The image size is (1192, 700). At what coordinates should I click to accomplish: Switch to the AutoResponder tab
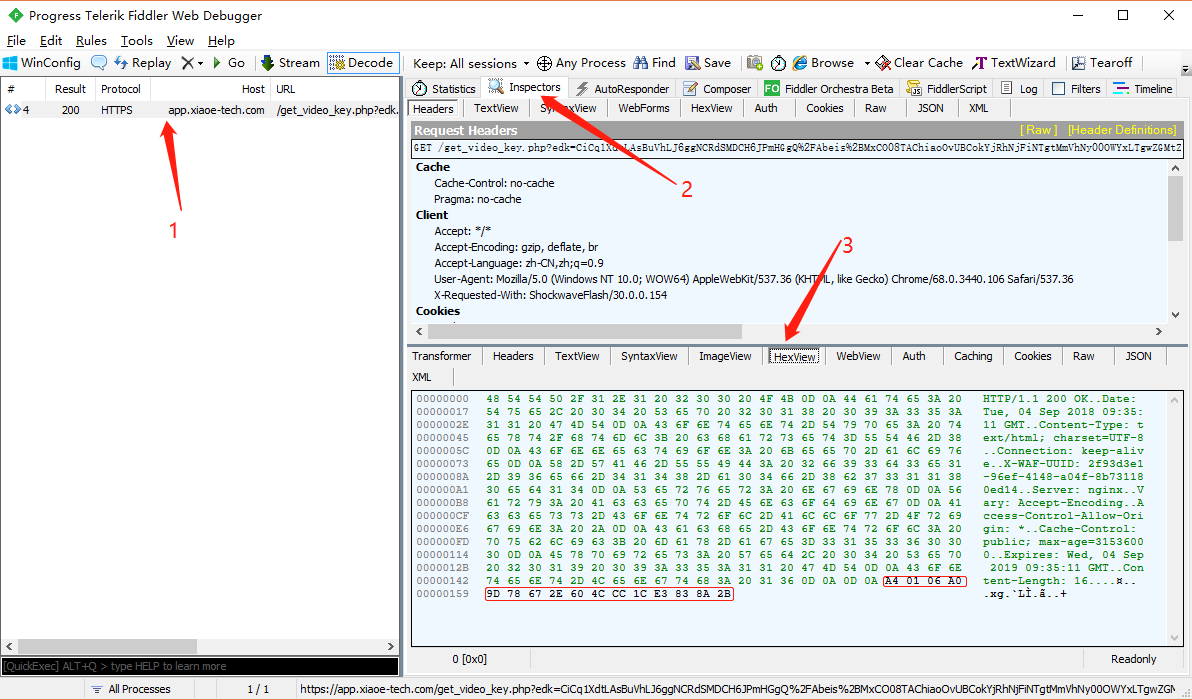click(623, 89)
